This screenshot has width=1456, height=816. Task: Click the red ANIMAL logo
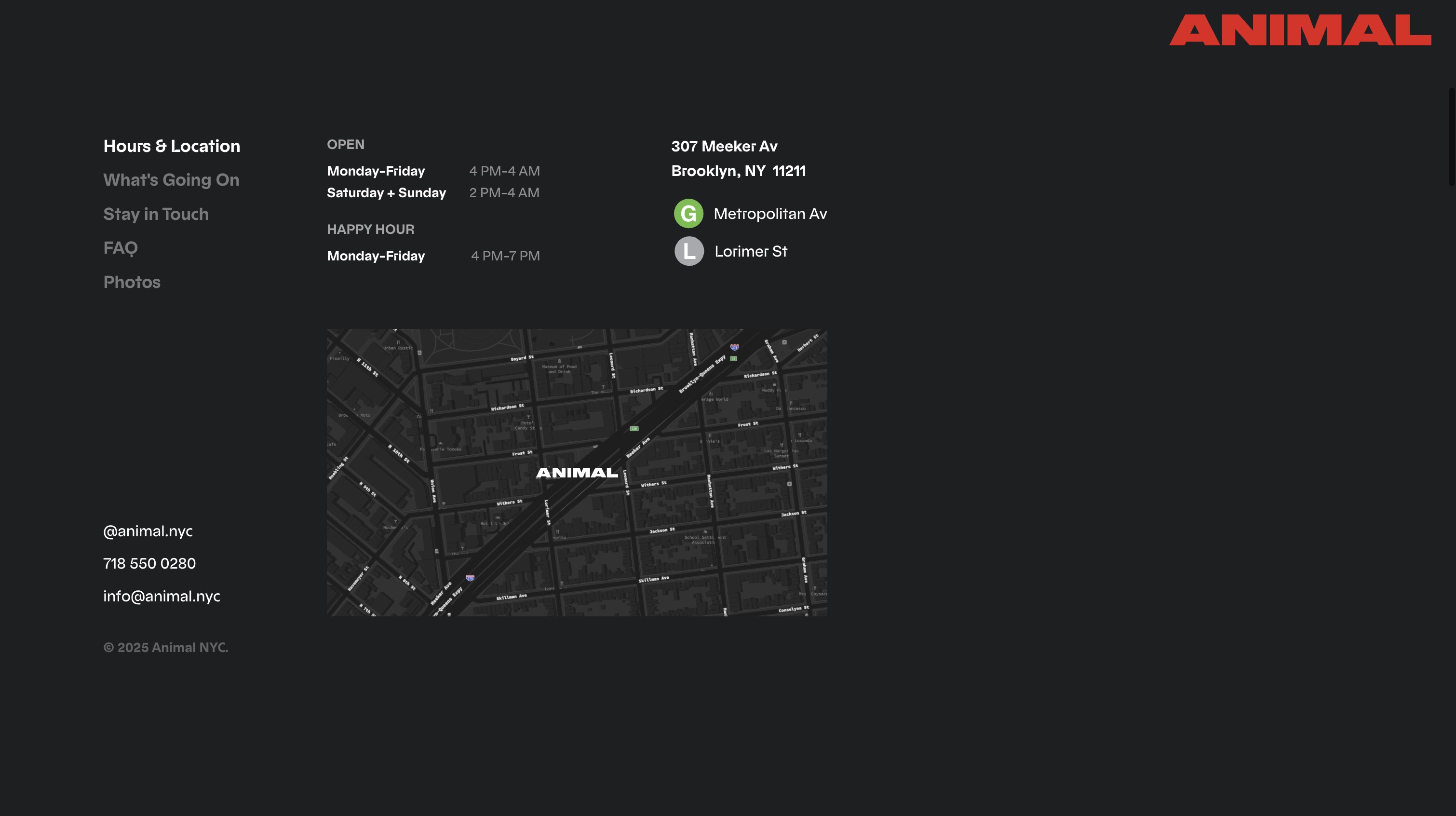[x=1300, y=30]
